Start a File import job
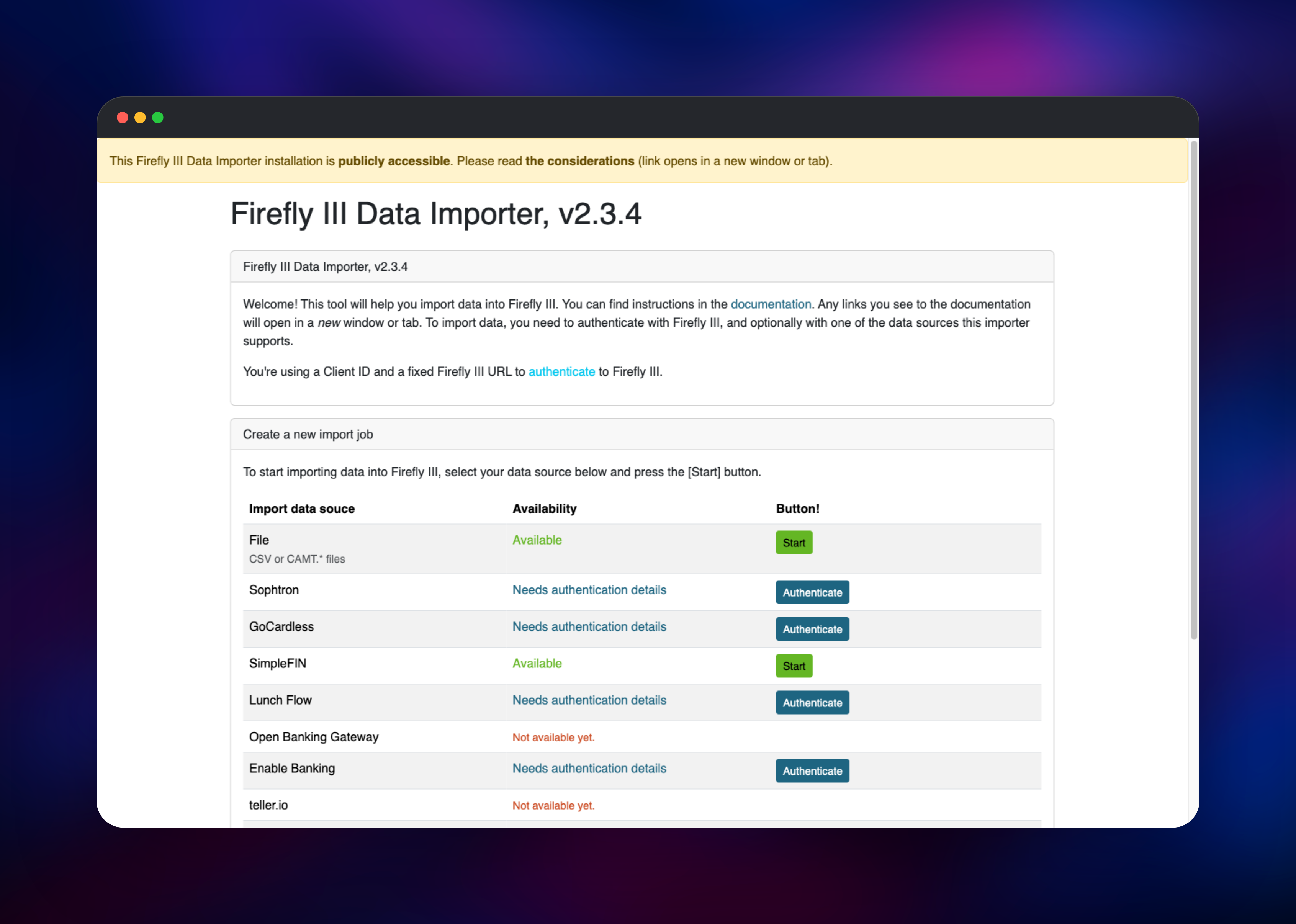1296x924 pixels. [x=794, y=542]
